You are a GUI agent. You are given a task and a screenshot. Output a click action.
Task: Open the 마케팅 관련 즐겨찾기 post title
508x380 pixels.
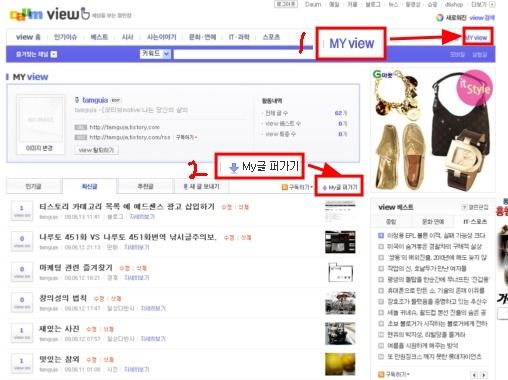(76, 268)
